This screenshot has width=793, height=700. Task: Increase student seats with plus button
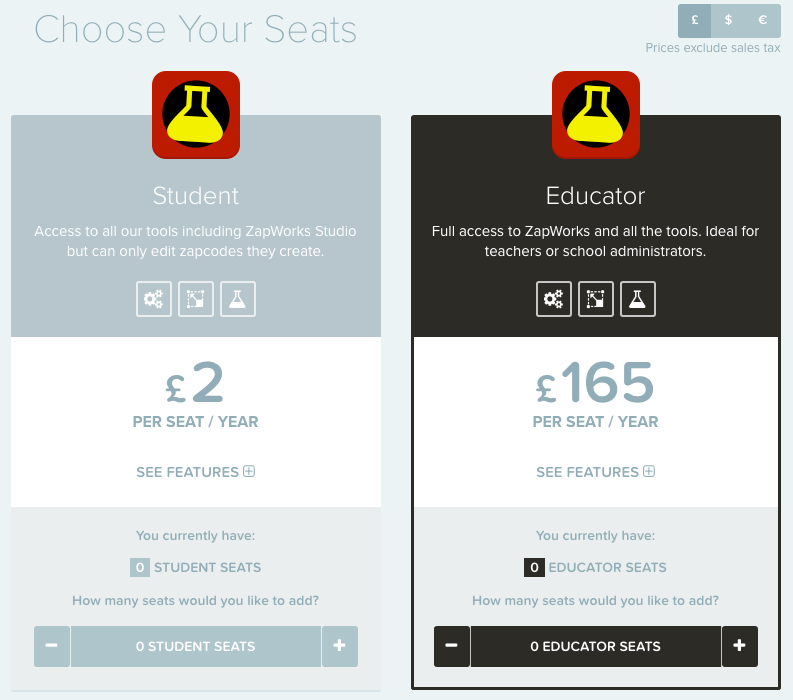tap(339, 646)
